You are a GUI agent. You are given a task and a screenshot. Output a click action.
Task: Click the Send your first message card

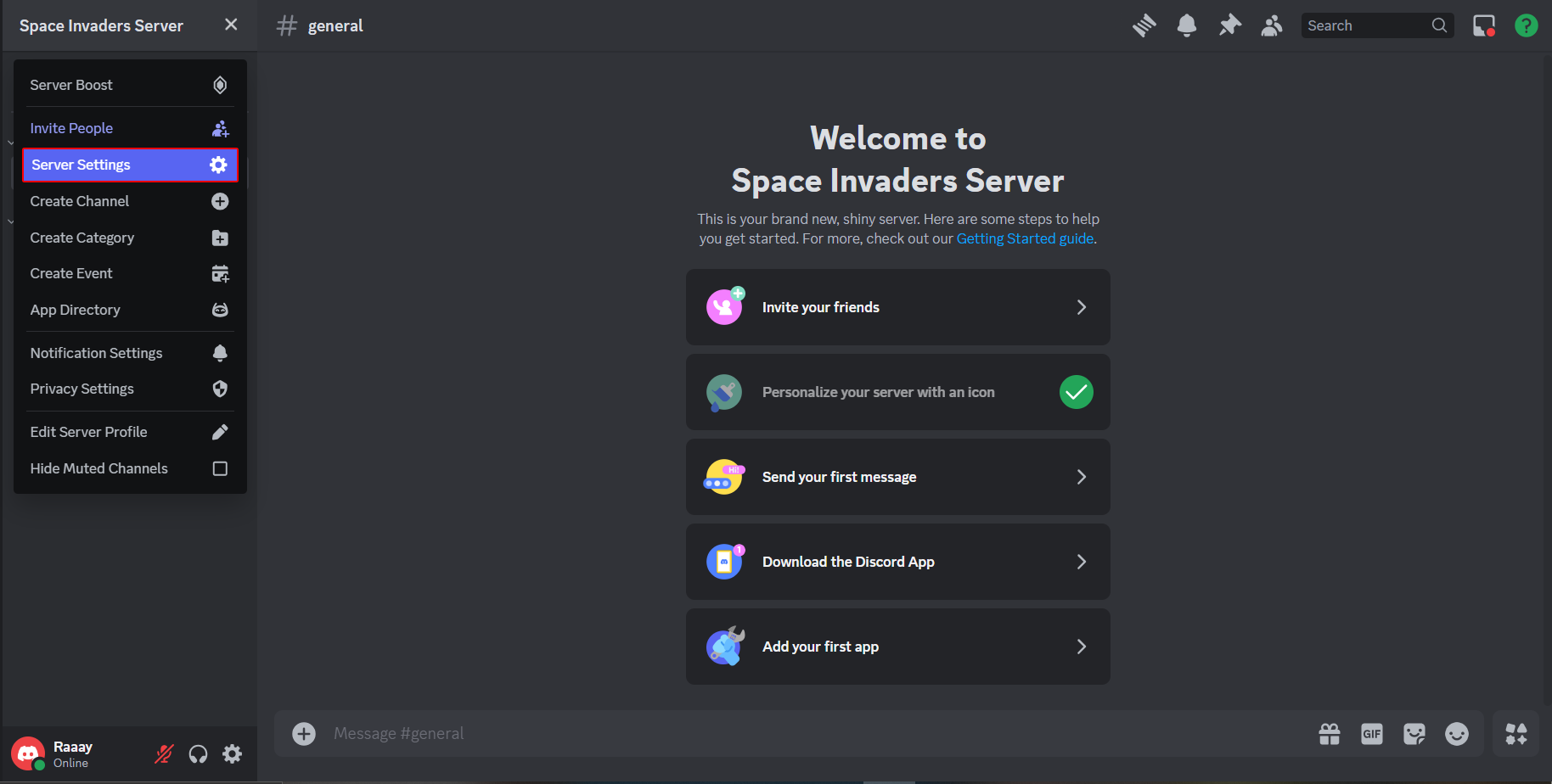coord(898,477)
